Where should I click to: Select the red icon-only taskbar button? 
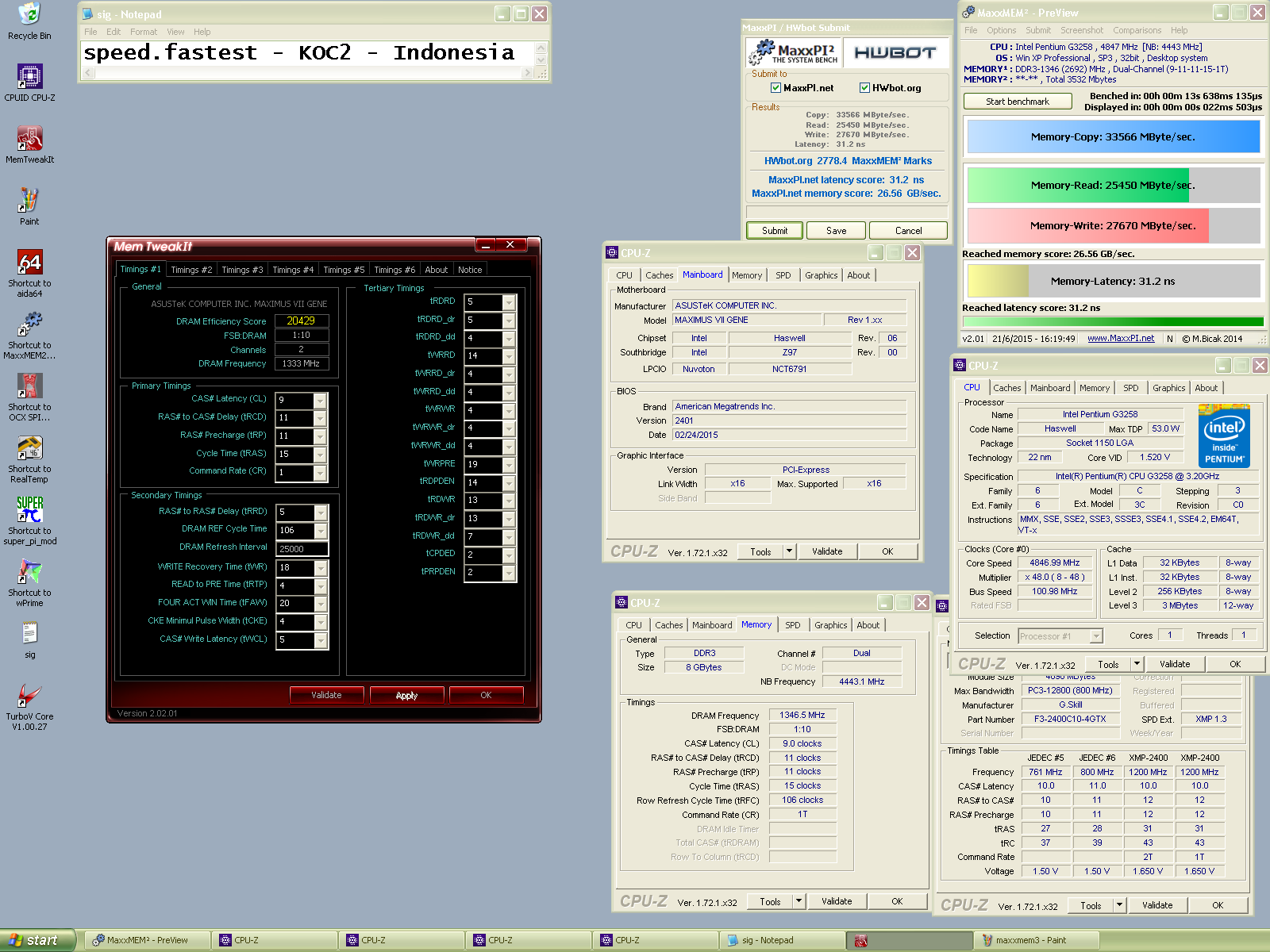tap(910, 940)
